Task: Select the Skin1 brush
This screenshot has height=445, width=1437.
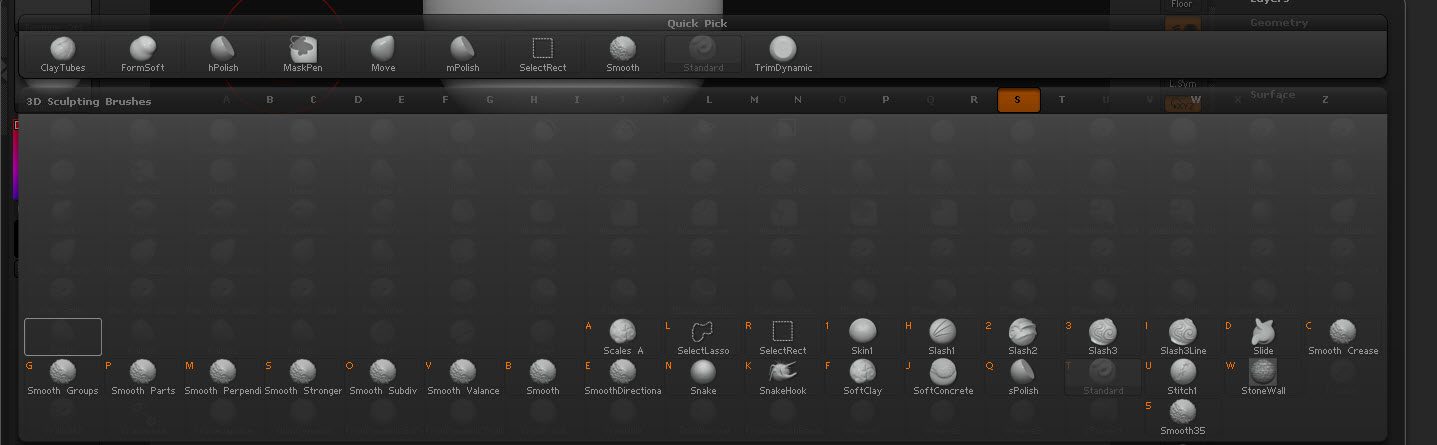Action: (x=863, y=338)
